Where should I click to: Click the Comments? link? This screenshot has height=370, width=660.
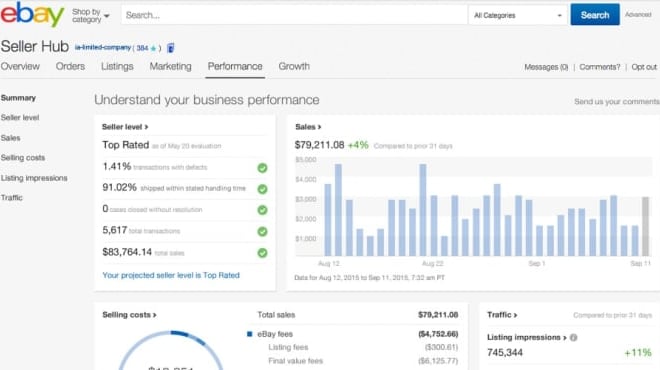tap(599, 67)
